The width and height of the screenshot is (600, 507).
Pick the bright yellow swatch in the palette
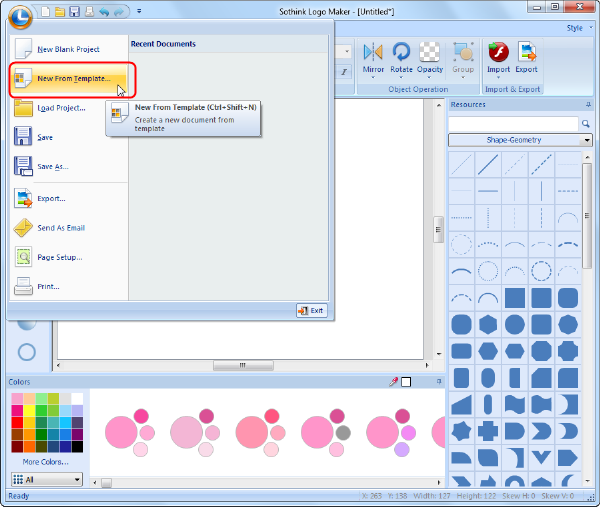[x=29, y=411]
